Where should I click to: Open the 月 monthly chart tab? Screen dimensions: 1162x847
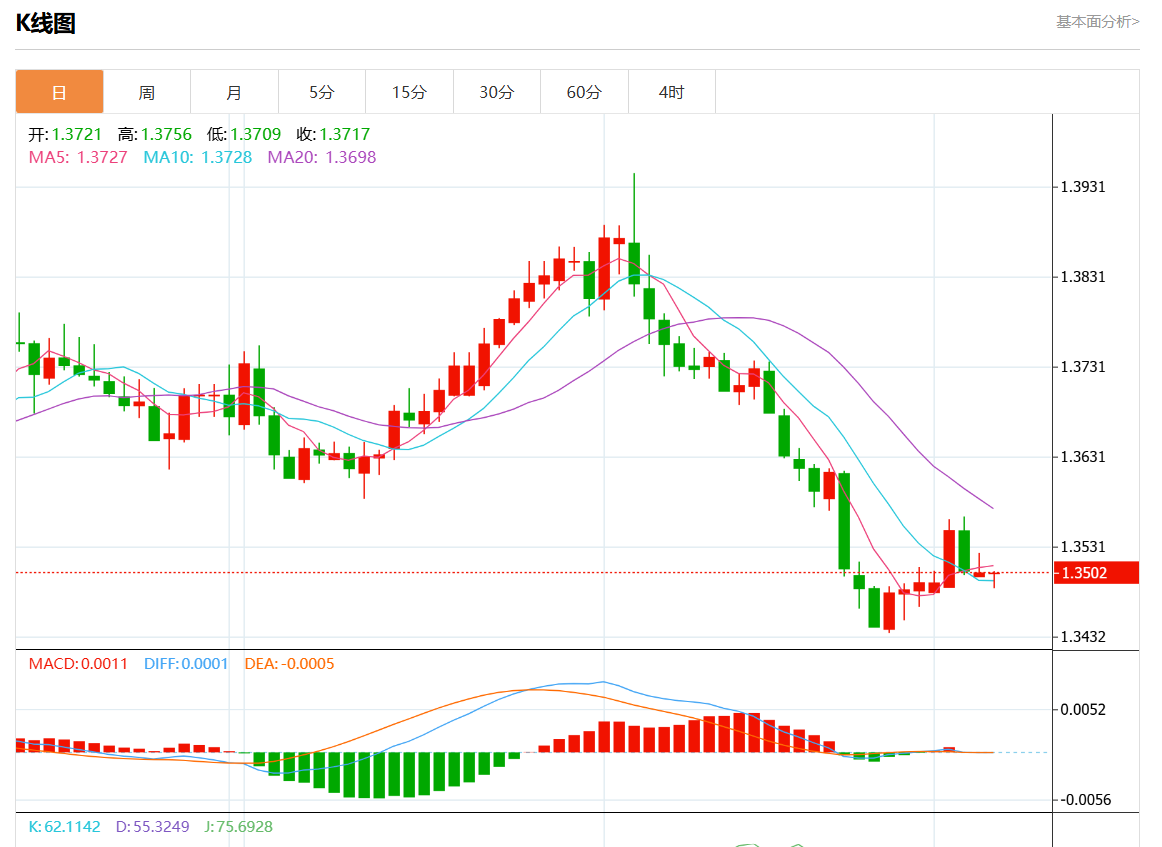click(x=234, y=92)
